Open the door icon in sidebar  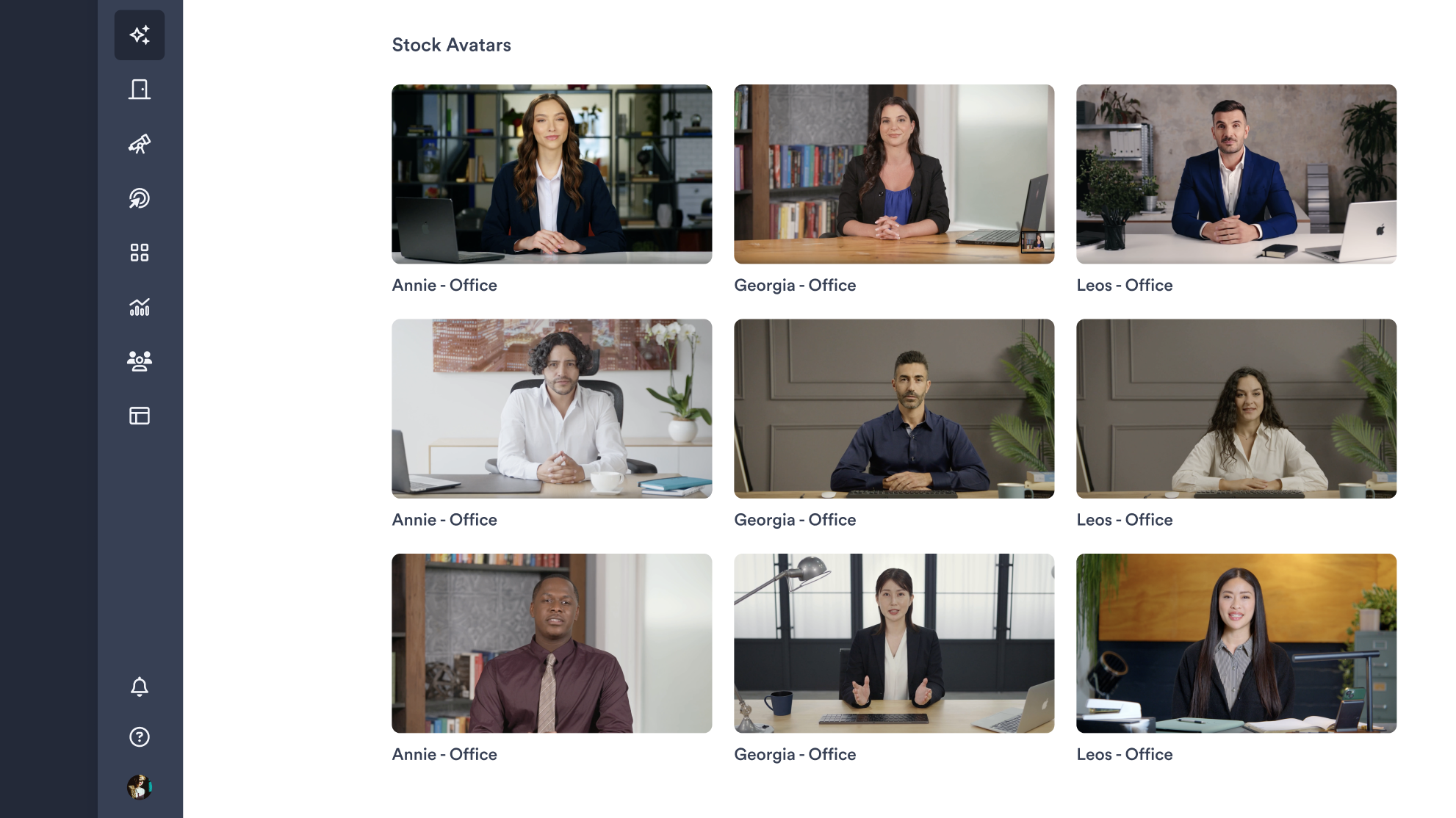pyautogui.click(x=140, y=90)
